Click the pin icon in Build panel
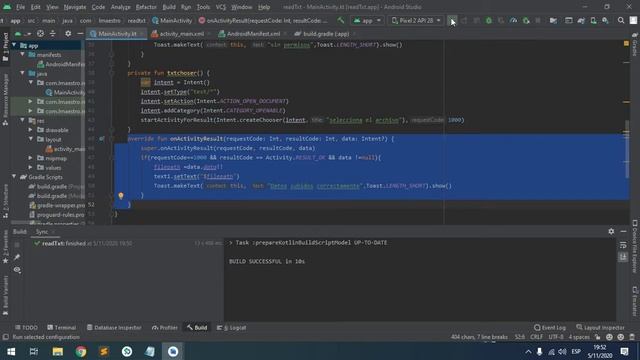This screenshot has height=360, width=640. coord(17,257)
